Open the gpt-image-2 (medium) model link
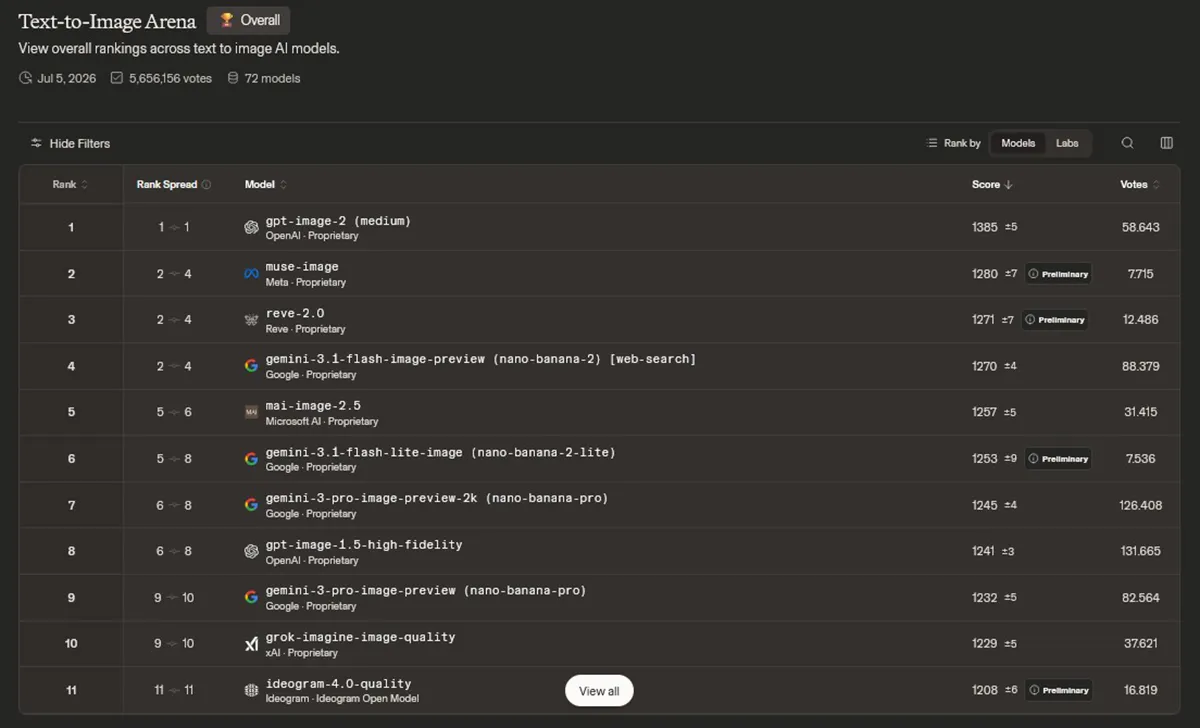Viewport: 1200px width, 728px height. 338,220
